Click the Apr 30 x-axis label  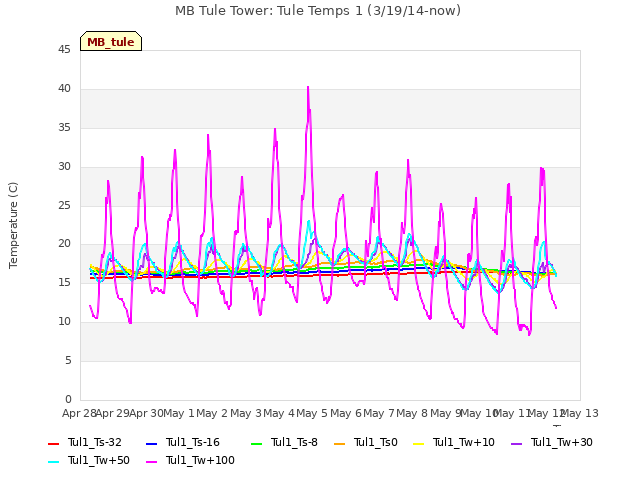146,413
